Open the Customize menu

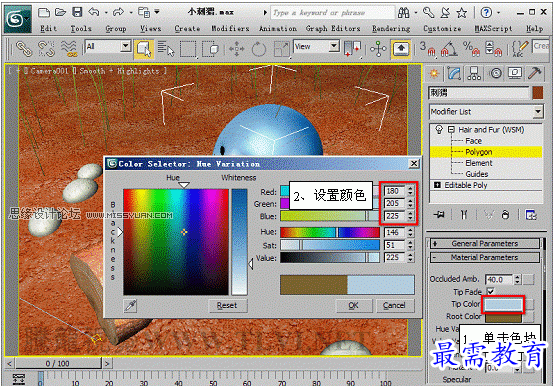pyautogui.click(x=442, y=29)
